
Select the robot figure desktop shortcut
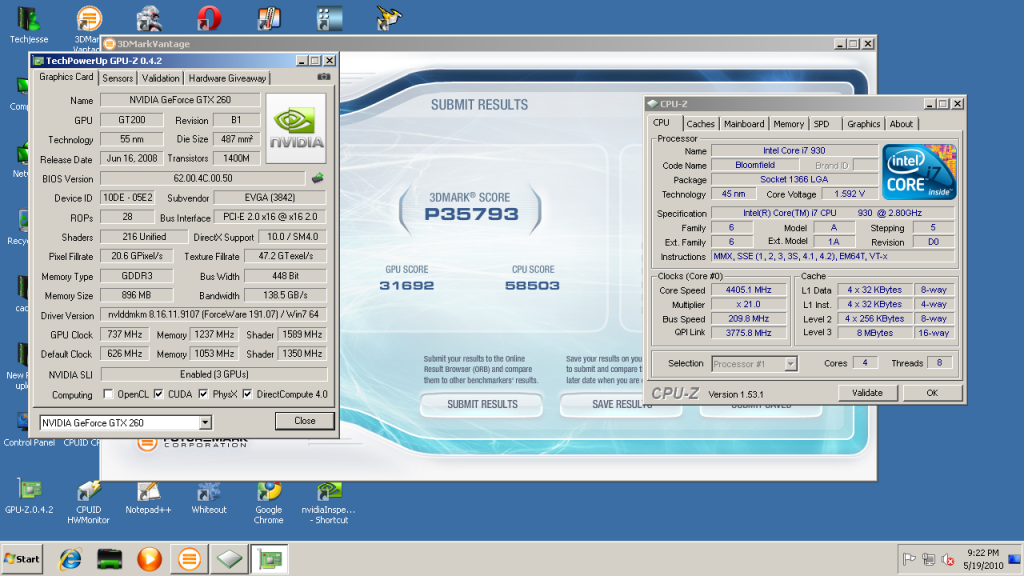pyautogui.click(x=149, y=19)
